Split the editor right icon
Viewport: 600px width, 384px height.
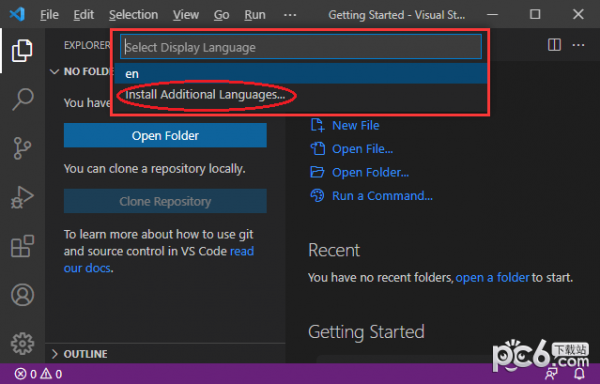(554, 45)
